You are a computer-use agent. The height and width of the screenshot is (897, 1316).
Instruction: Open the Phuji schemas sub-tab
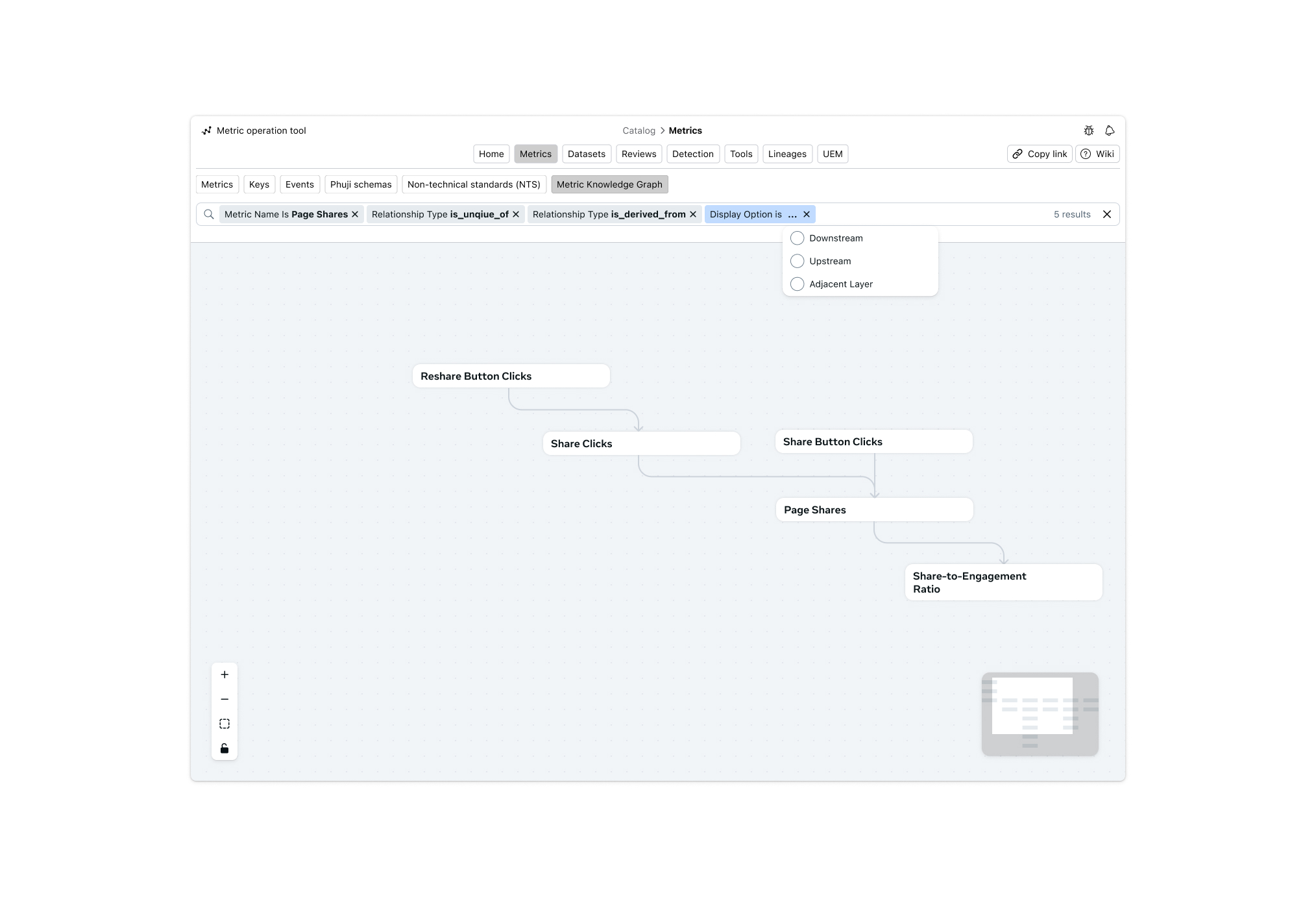point(360,184)
